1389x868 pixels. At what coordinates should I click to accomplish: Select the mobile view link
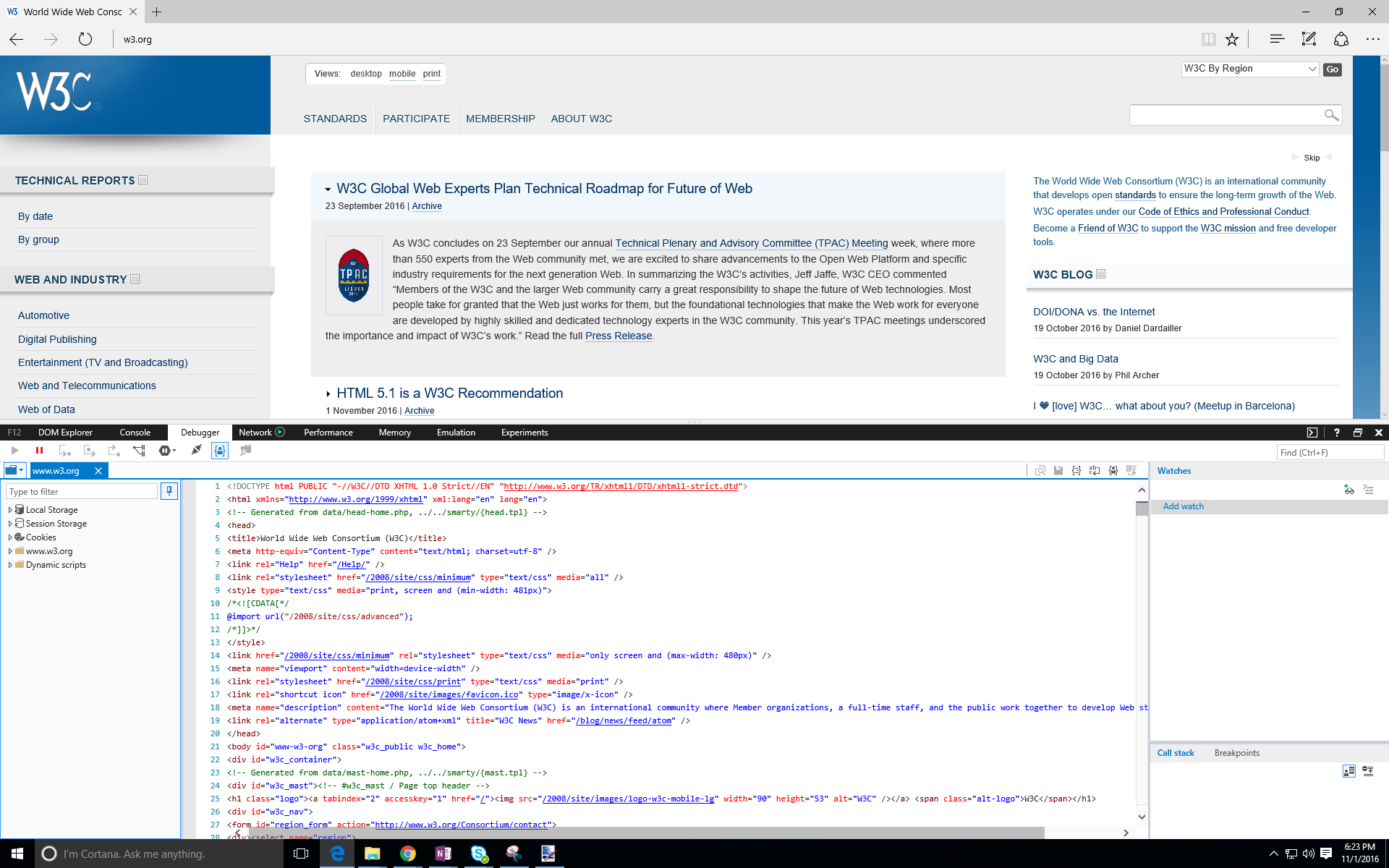(x=402, y=74)
